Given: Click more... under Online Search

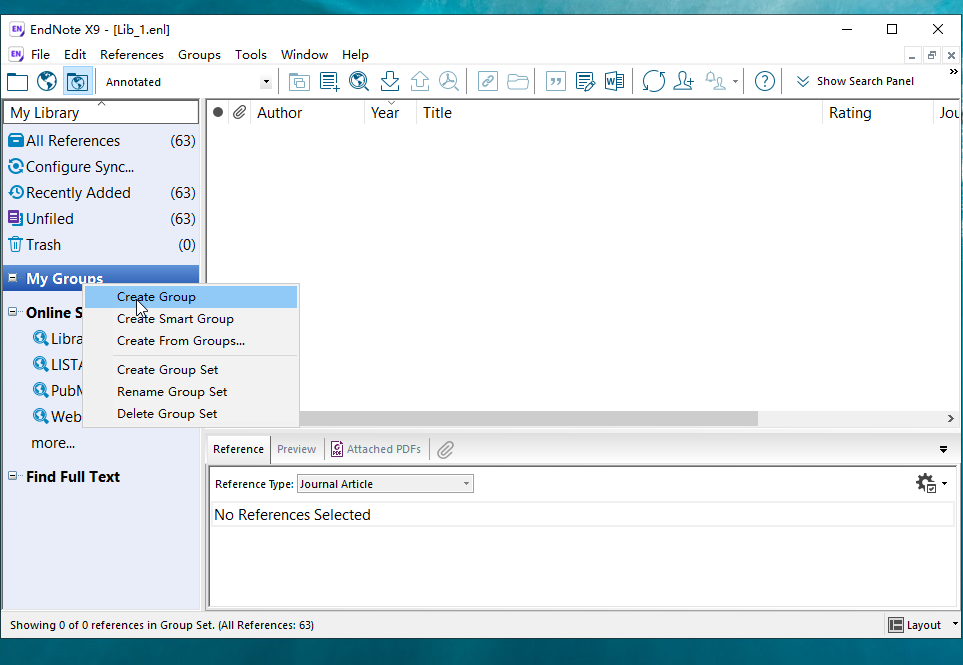Looking at the screenshot, I should [53, 443].
